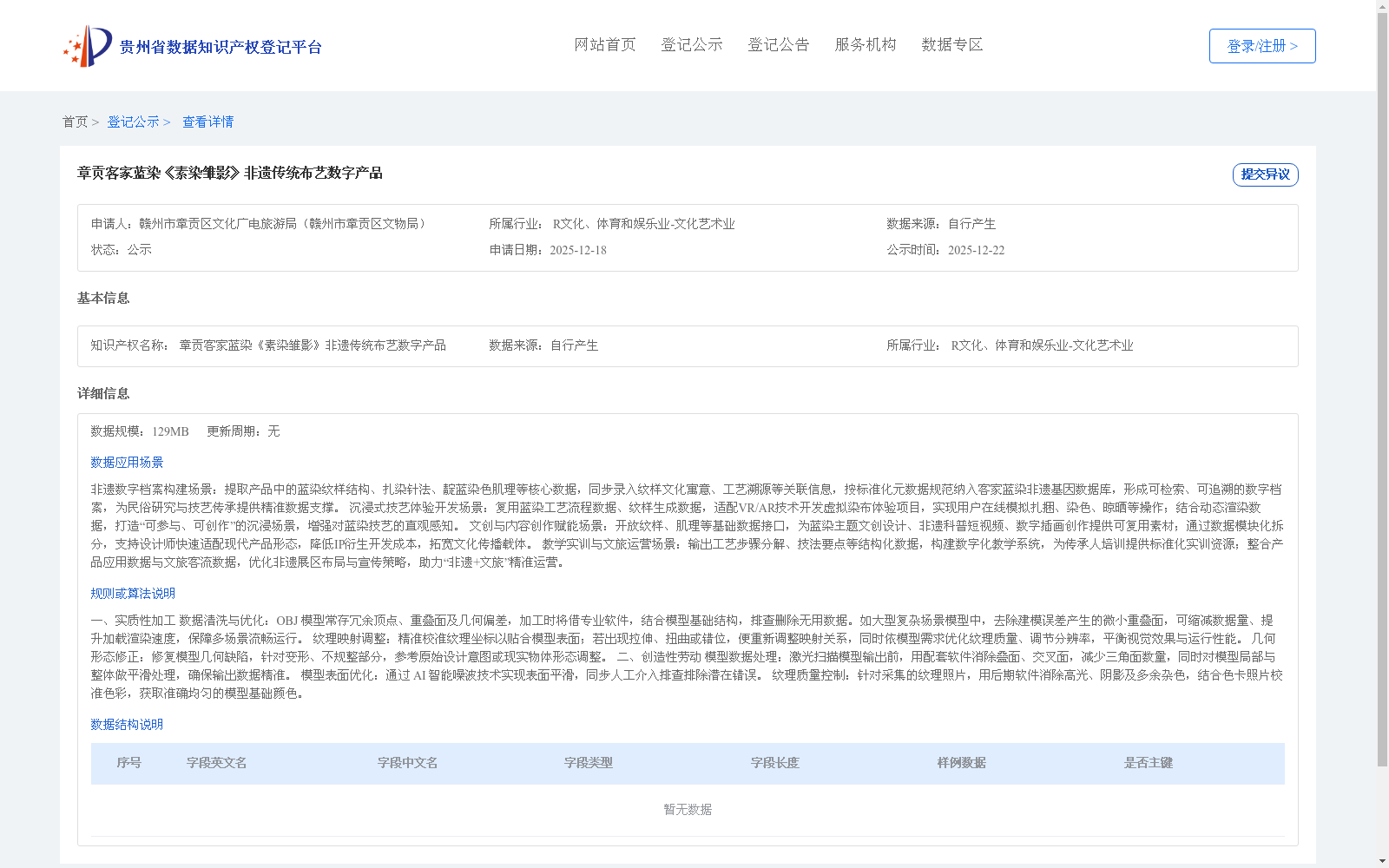Image resolution: width=1389 pixels, height=868 pixels.
Task: Click 公示时间 2025-12-22 text
Action: pyautogui.click(x=945, y=250)
